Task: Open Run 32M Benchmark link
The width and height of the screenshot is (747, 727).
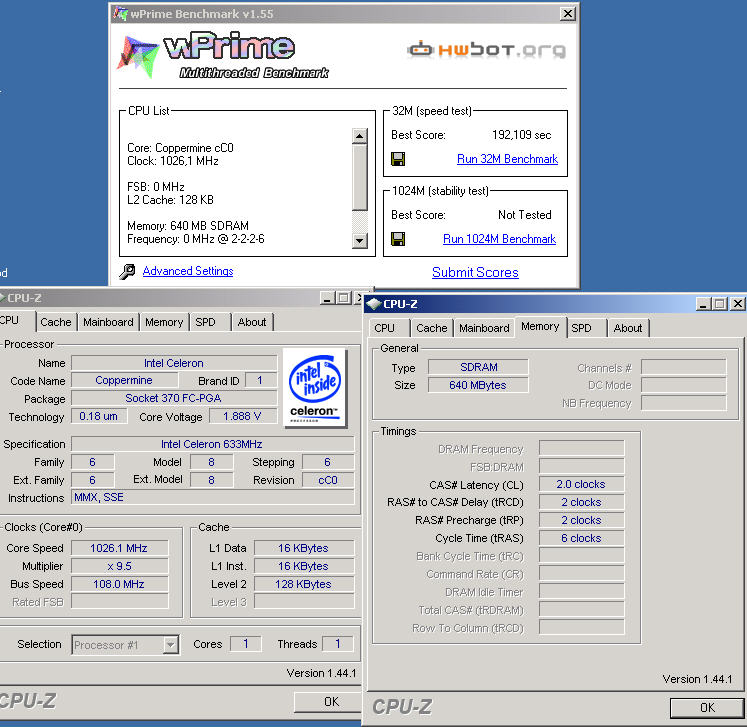Action: pos(507,159)
